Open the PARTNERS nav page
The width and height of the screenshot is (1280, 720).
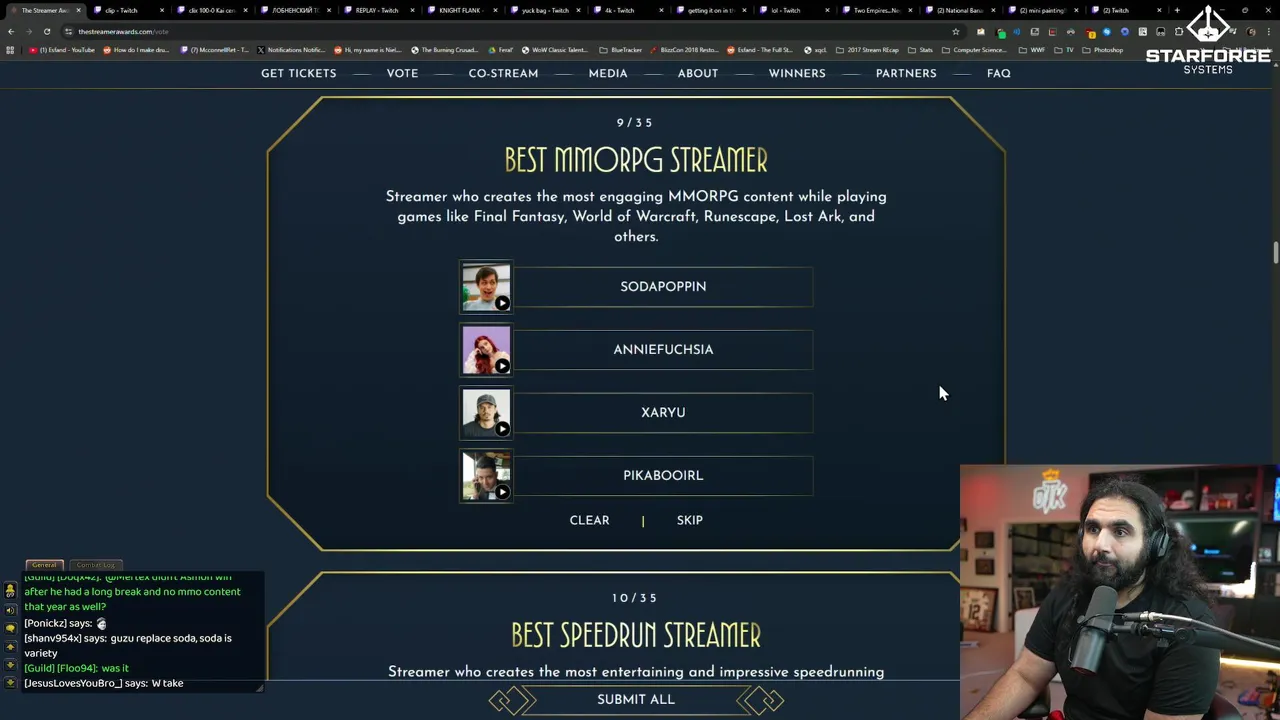point(906,73)
